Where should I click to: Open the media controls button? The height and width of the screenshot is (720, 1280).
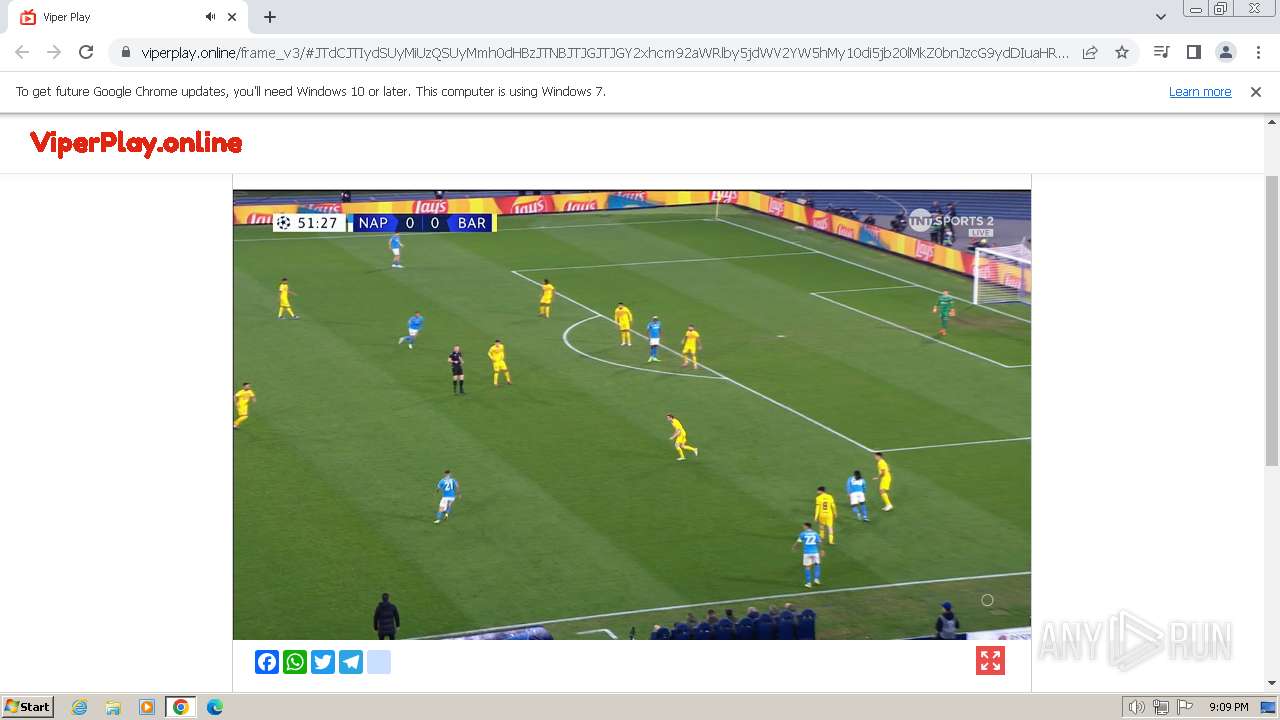point(1161,52)
